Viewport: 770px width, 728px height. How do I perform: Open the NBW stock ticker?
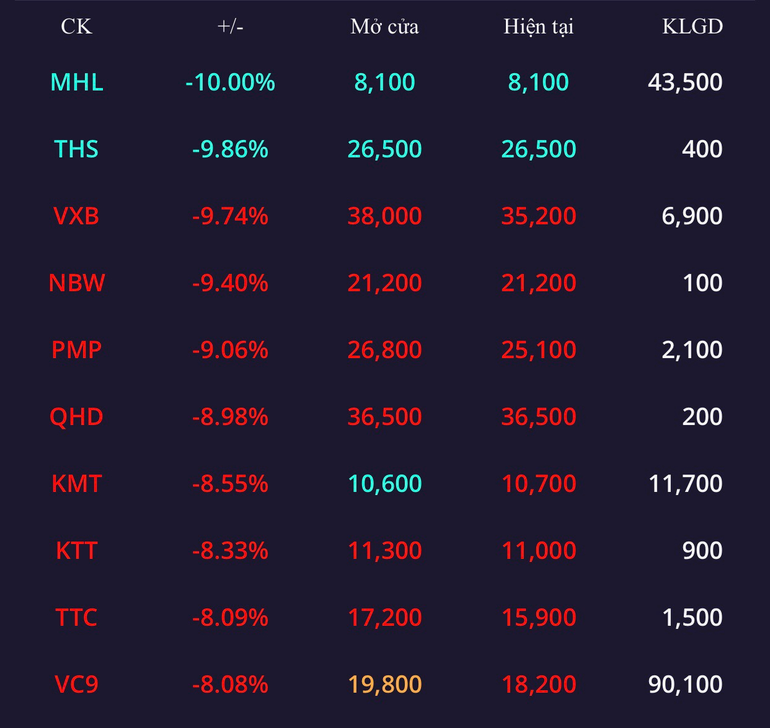pyautogui.click(x=77, y=283)
